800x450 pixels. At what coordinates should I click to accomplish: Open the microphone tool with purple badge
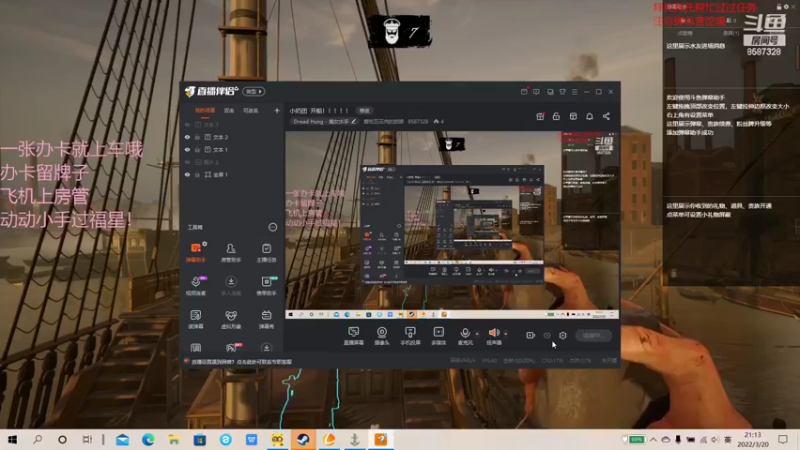(x=196, y=286)
